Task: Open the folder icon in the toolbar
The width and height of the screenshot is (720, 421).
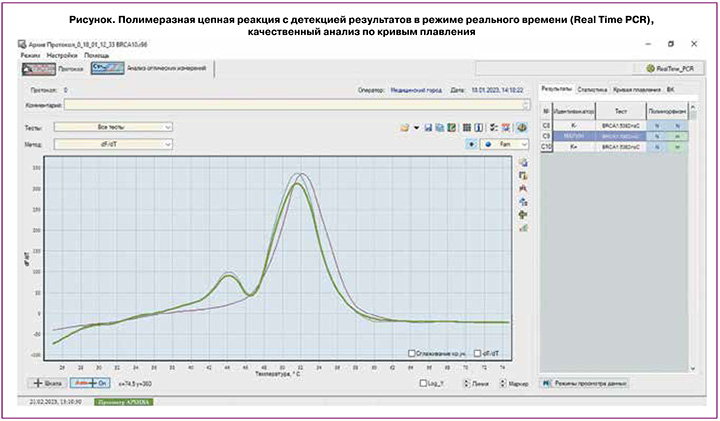Action: [404, 128]
